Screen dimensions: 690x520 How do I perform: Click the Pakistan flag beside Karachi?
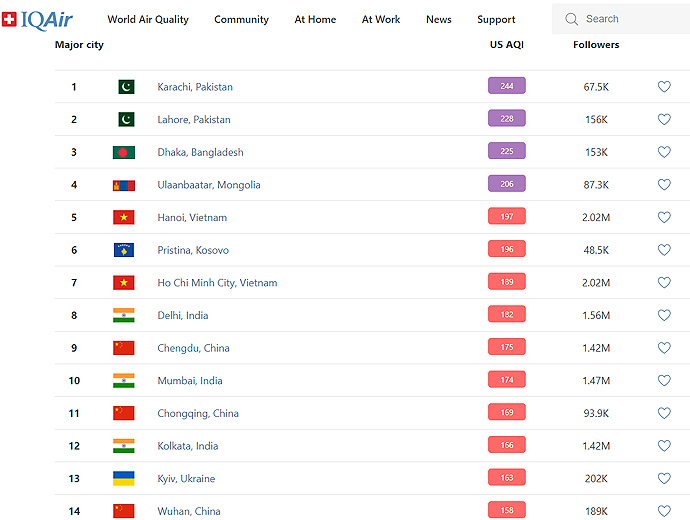pyautogui.click(x=126, y=87)
